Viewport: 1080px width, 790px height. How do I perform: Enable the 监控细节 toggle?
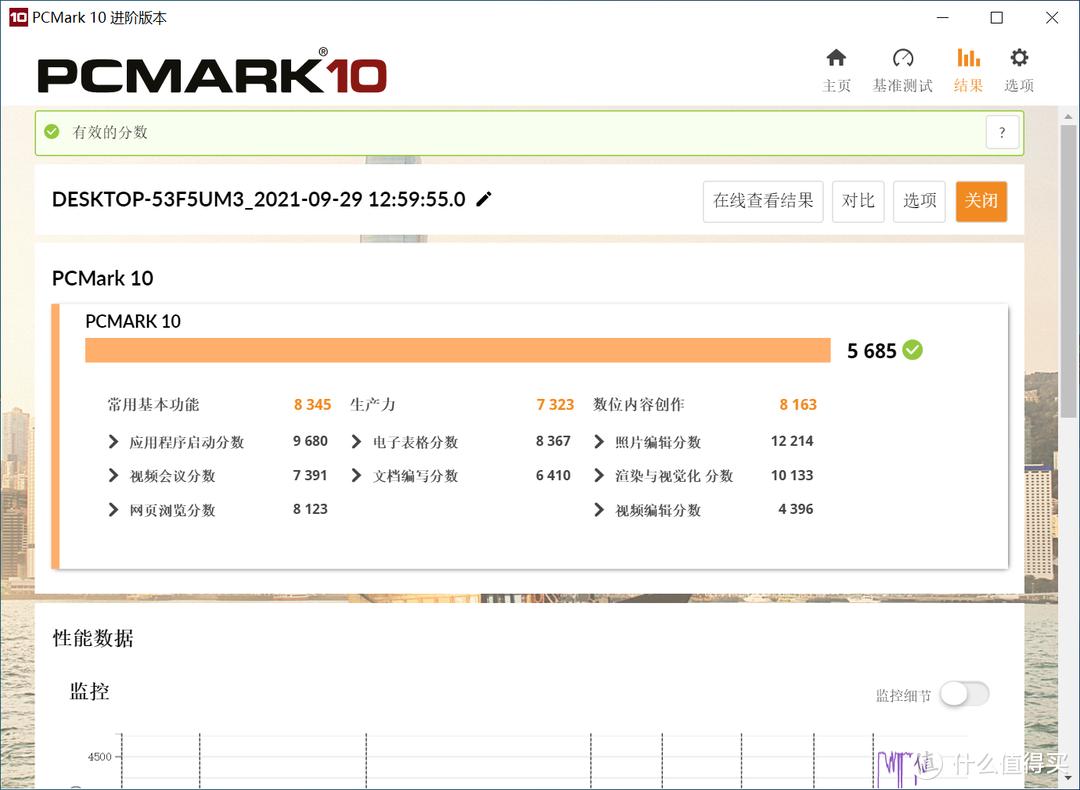click(x=963, y=693)
